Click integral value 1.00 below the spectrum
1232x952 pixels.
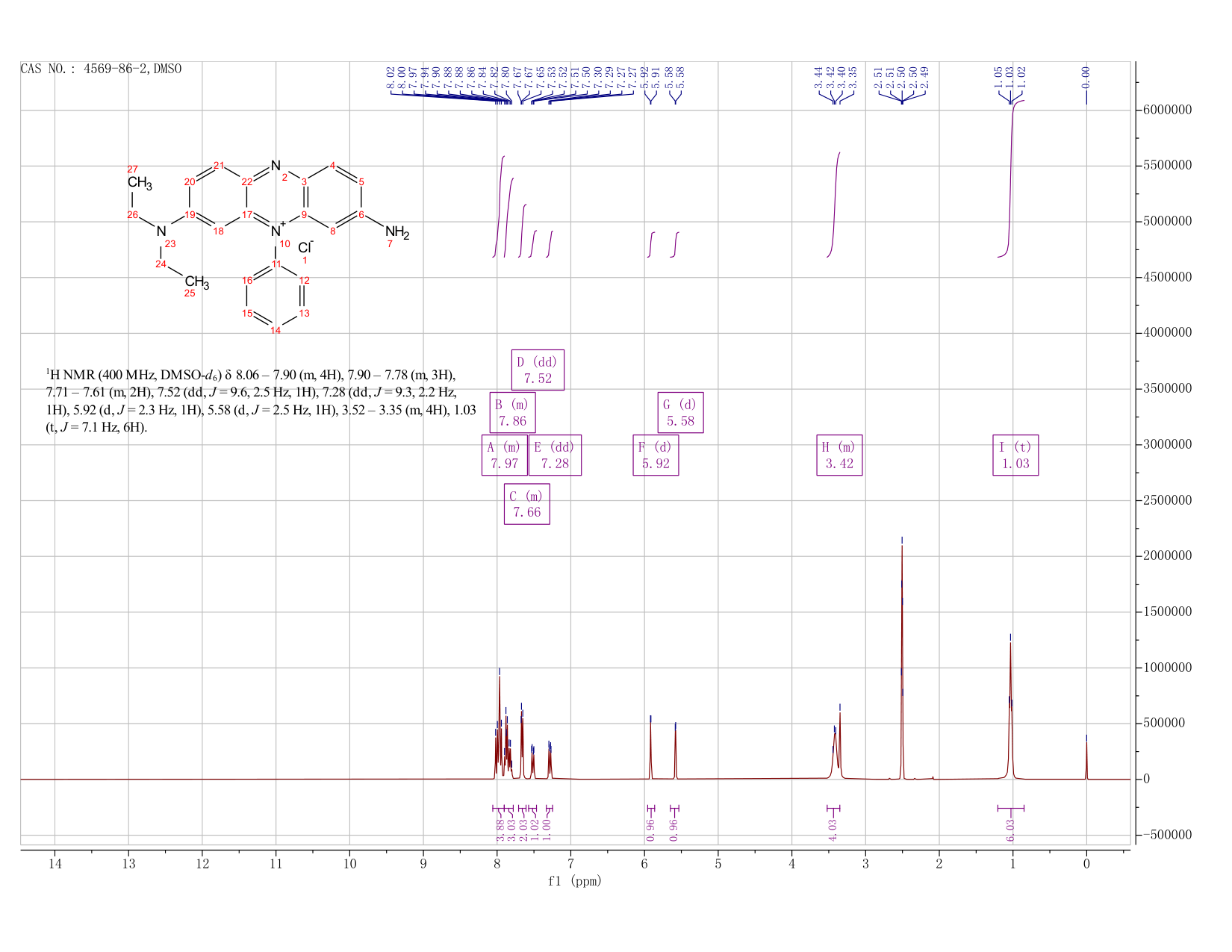click(x=547, y=830)
